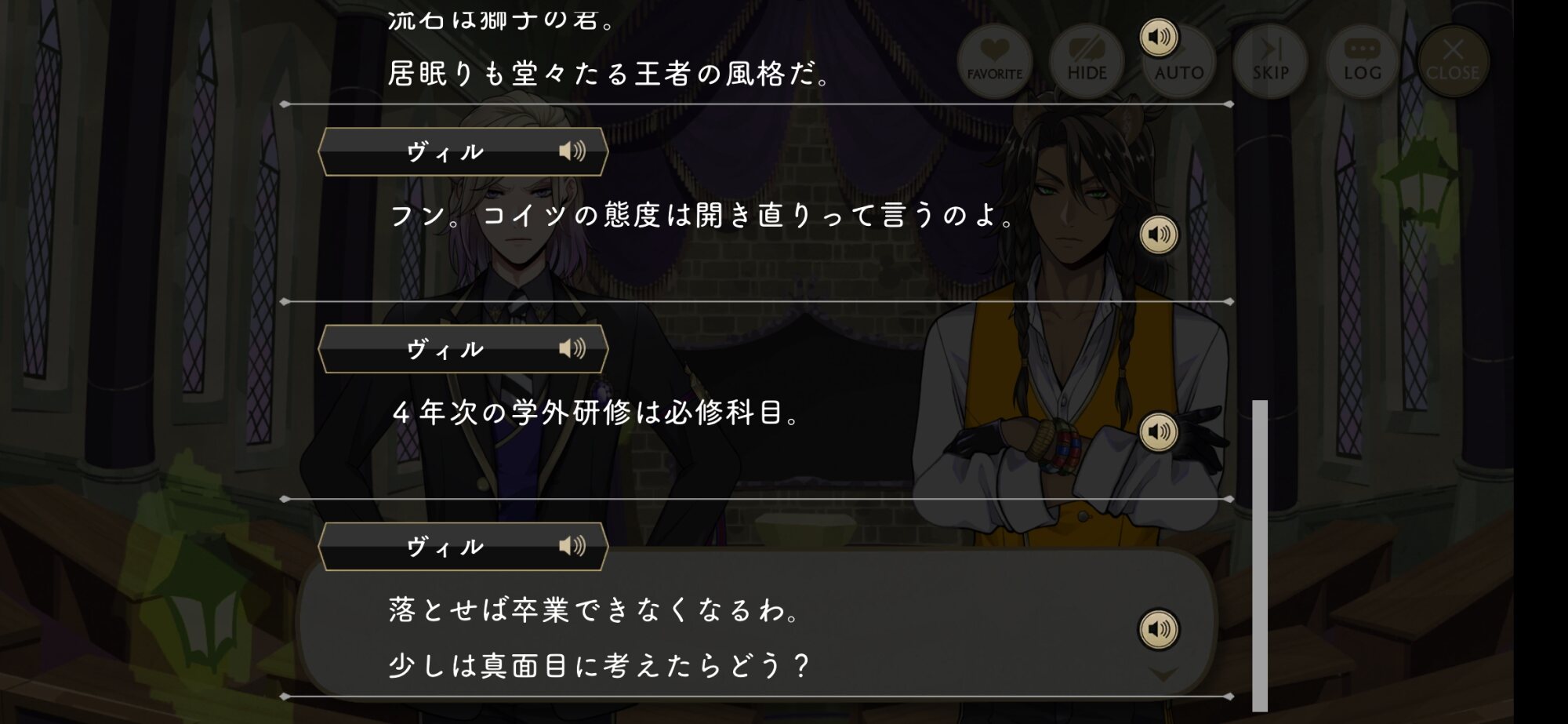1568x724 pixels.
Task: Advance dialogue with the down arrow indicator
Action: [1163, 675]
